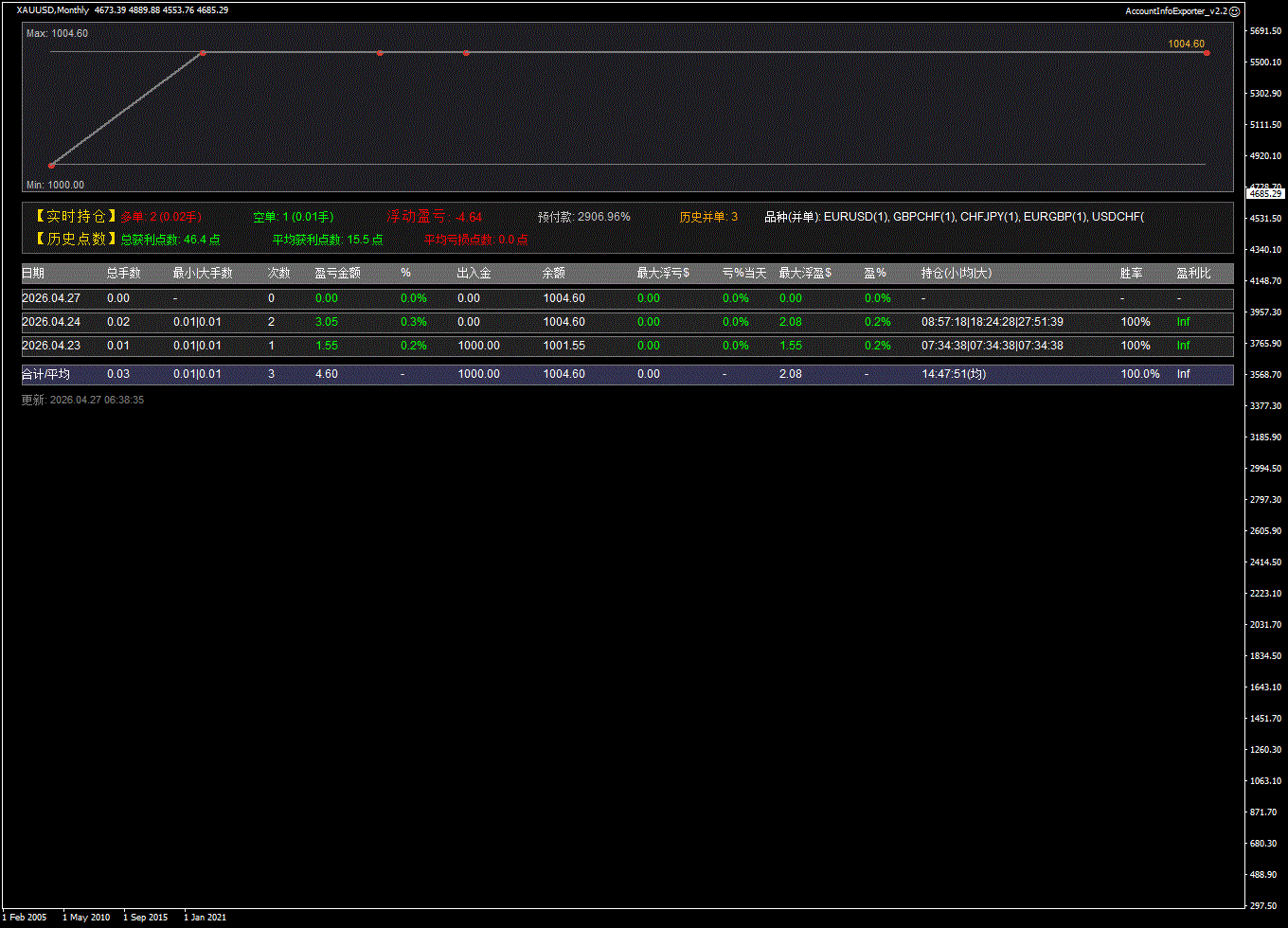Click the current price tag 4685.29
The image size is (1288, 928).
click(1265, 193)
